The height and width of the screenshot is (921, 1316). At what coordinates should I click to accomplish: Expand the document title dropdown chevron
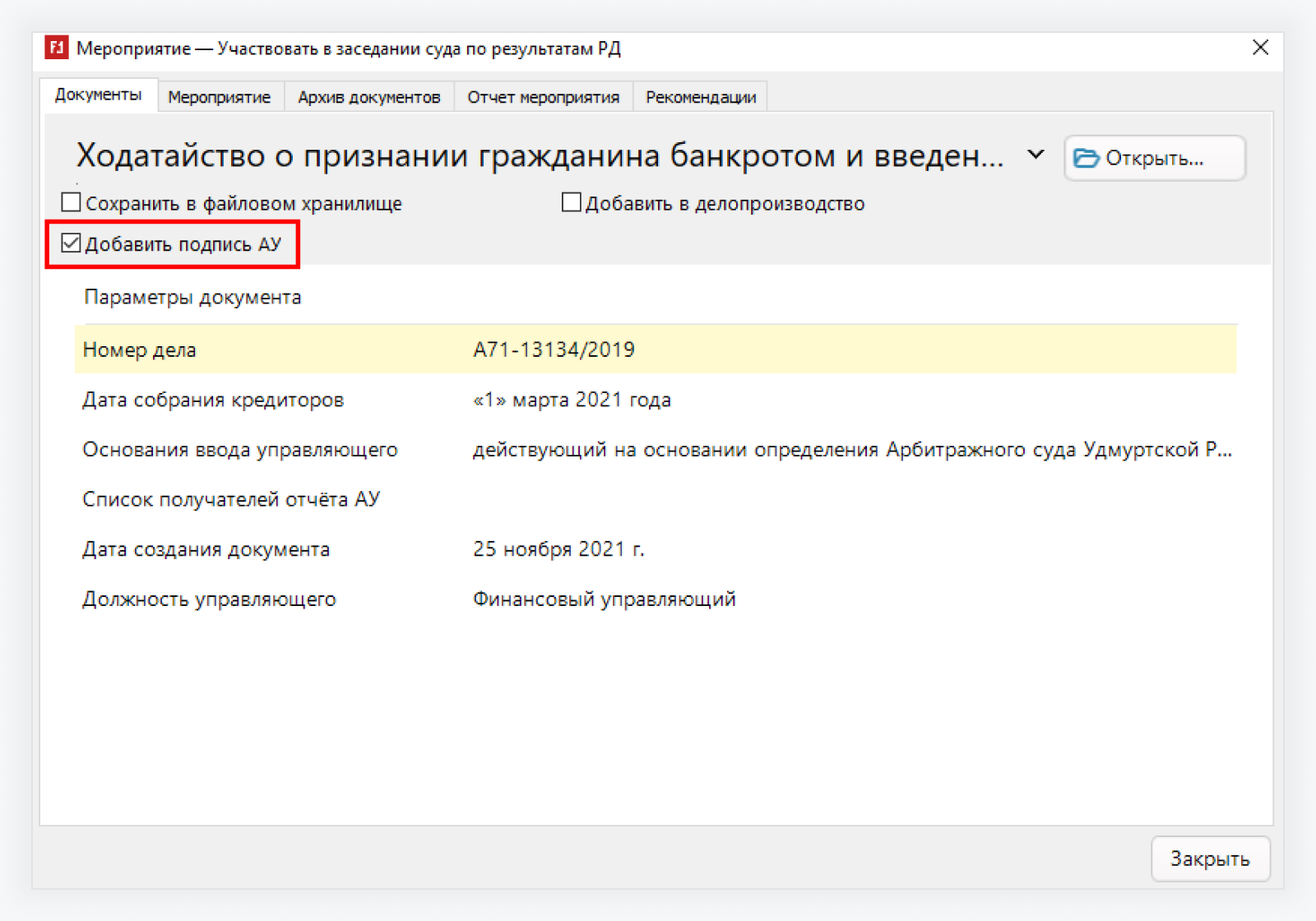click(x=1036, y=155)
